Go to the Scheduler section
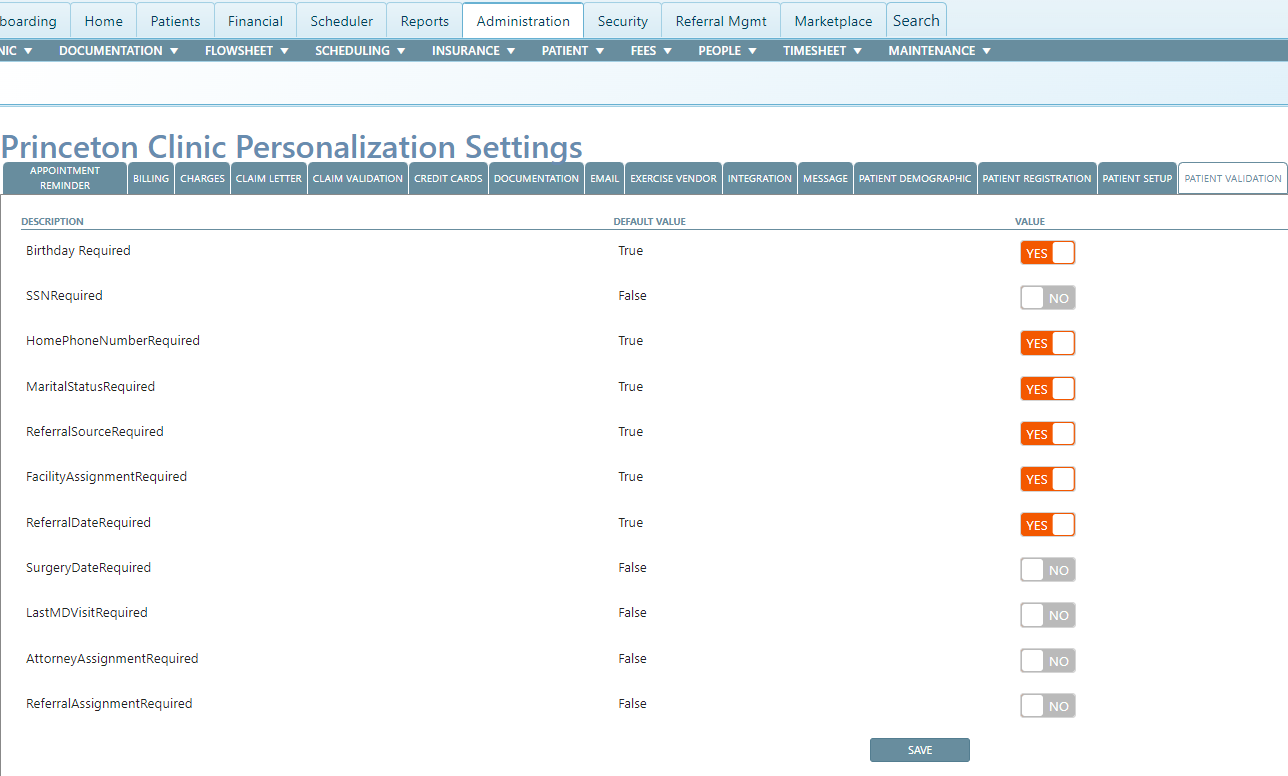 click(x=341, y=19)
